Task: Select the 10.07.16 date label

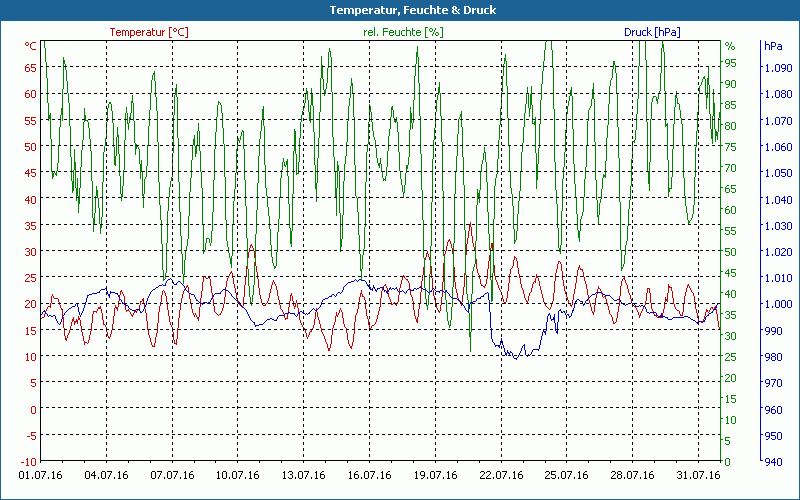Action: (x=238, y=475)
